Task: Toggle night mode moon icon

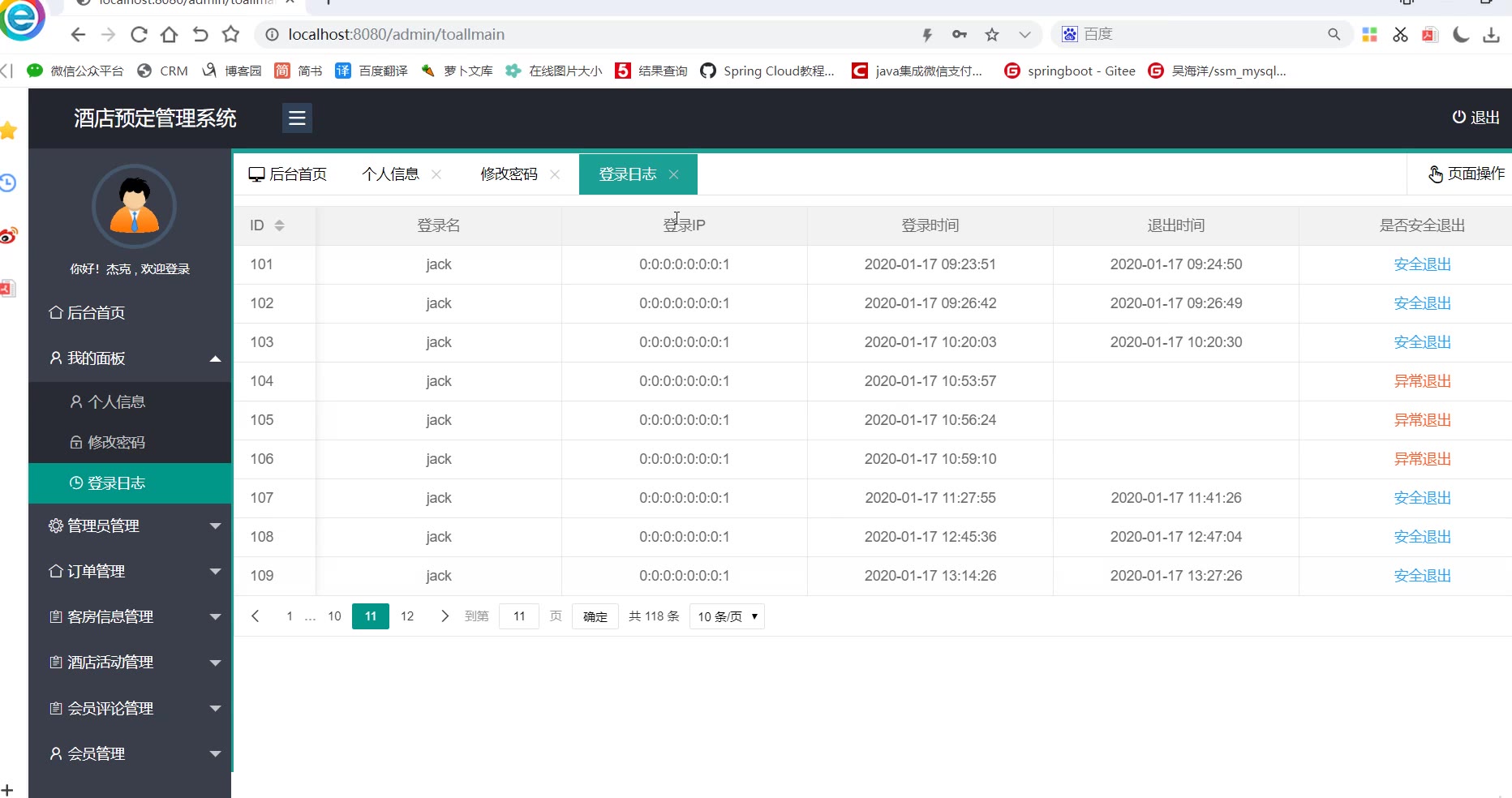Action: tap(1461, 35)
